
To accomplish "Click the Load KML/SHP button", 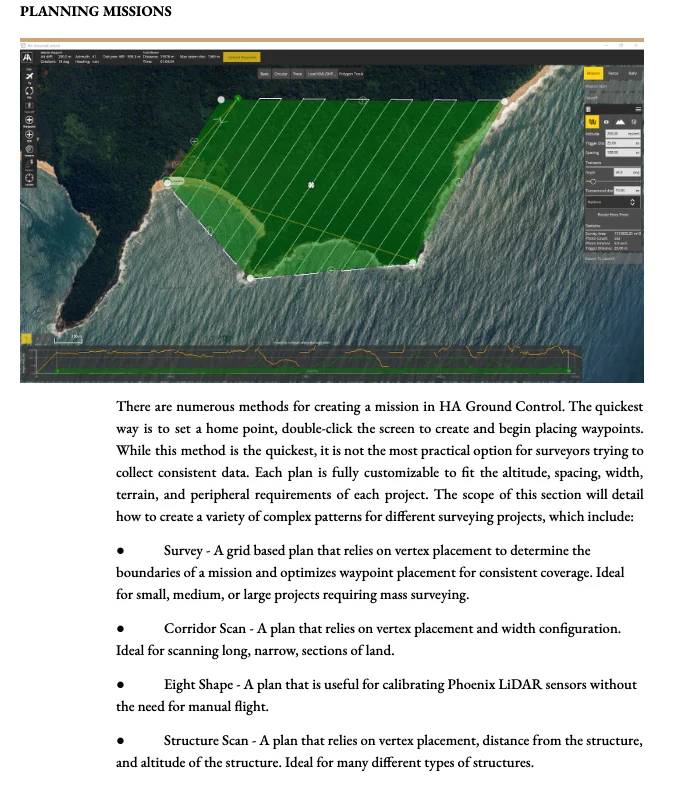I will pos(321,74).
